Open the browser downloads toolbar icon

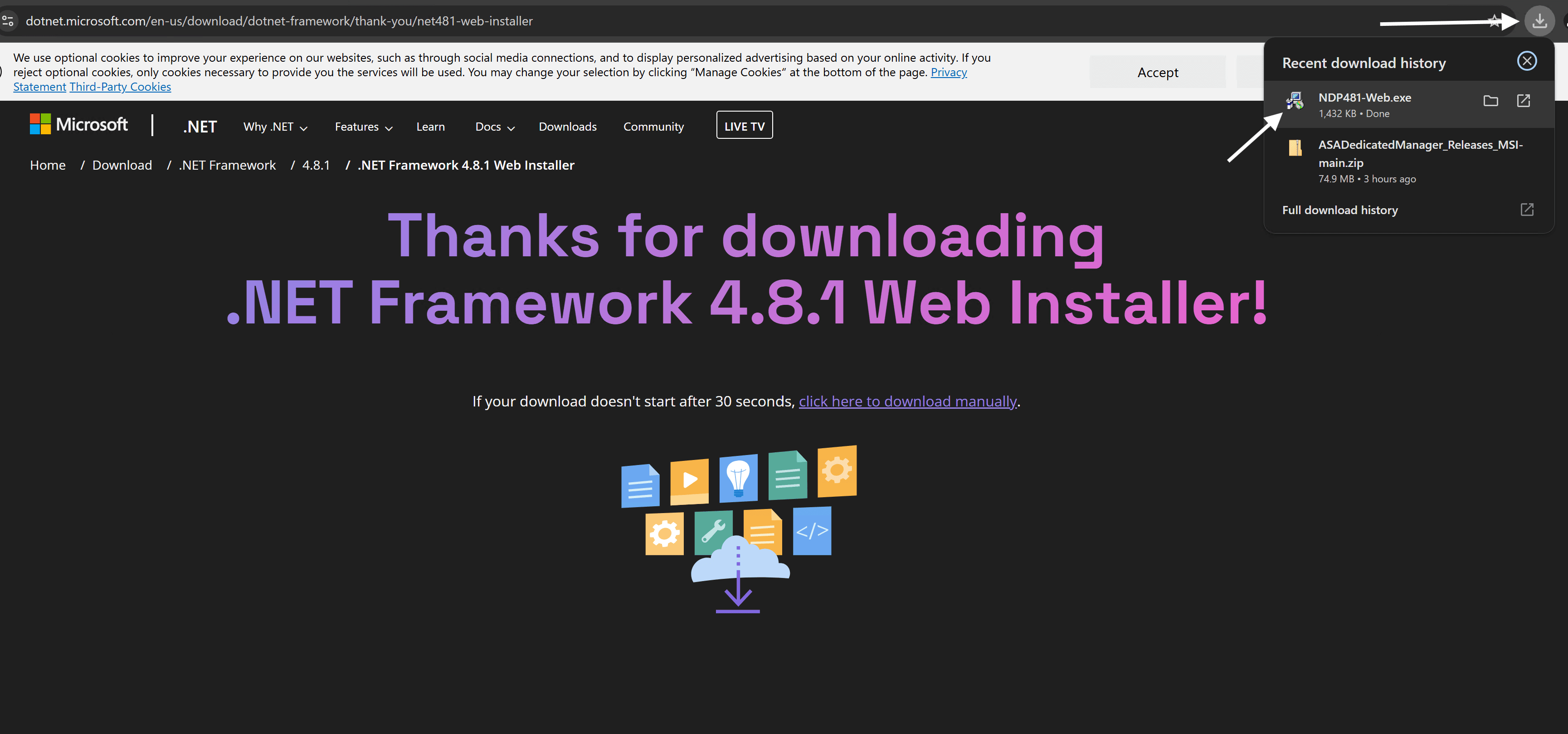pos(1539,21)
